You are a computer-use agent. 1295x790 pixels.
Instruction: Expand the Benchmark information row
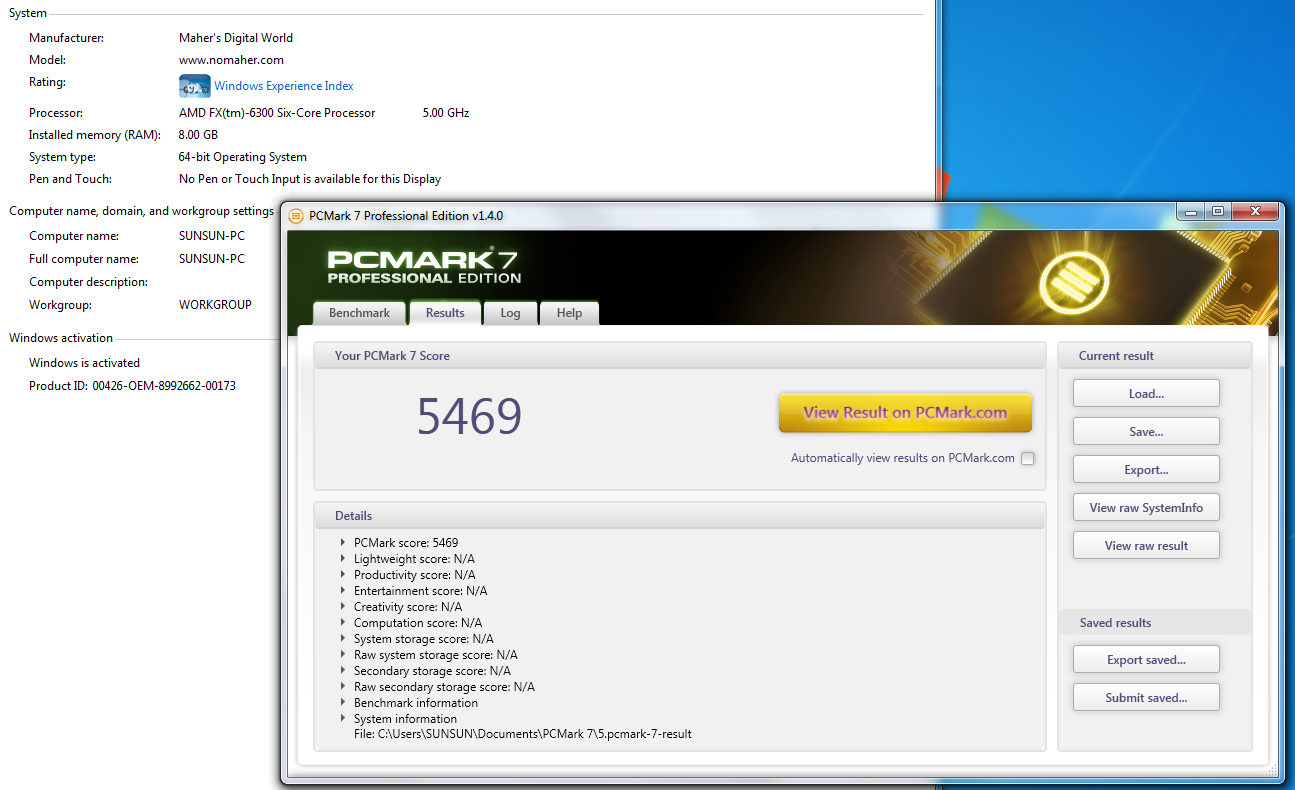(343, 703)
